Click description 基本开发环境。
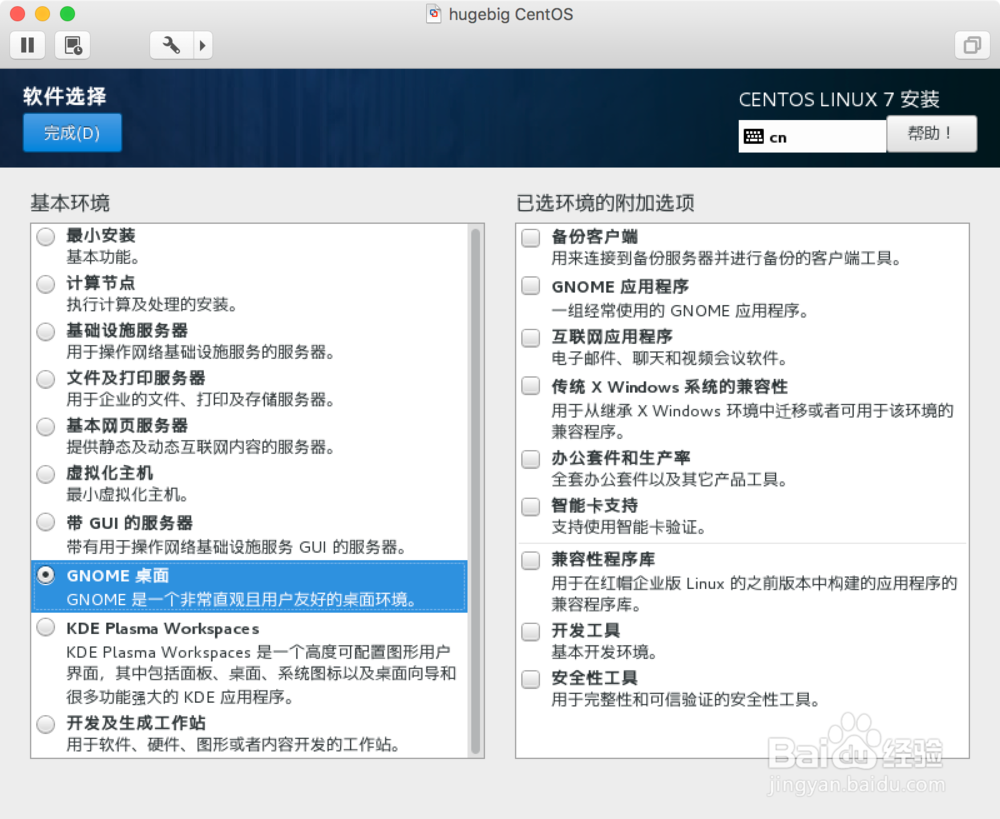 [x=605, y=652]
